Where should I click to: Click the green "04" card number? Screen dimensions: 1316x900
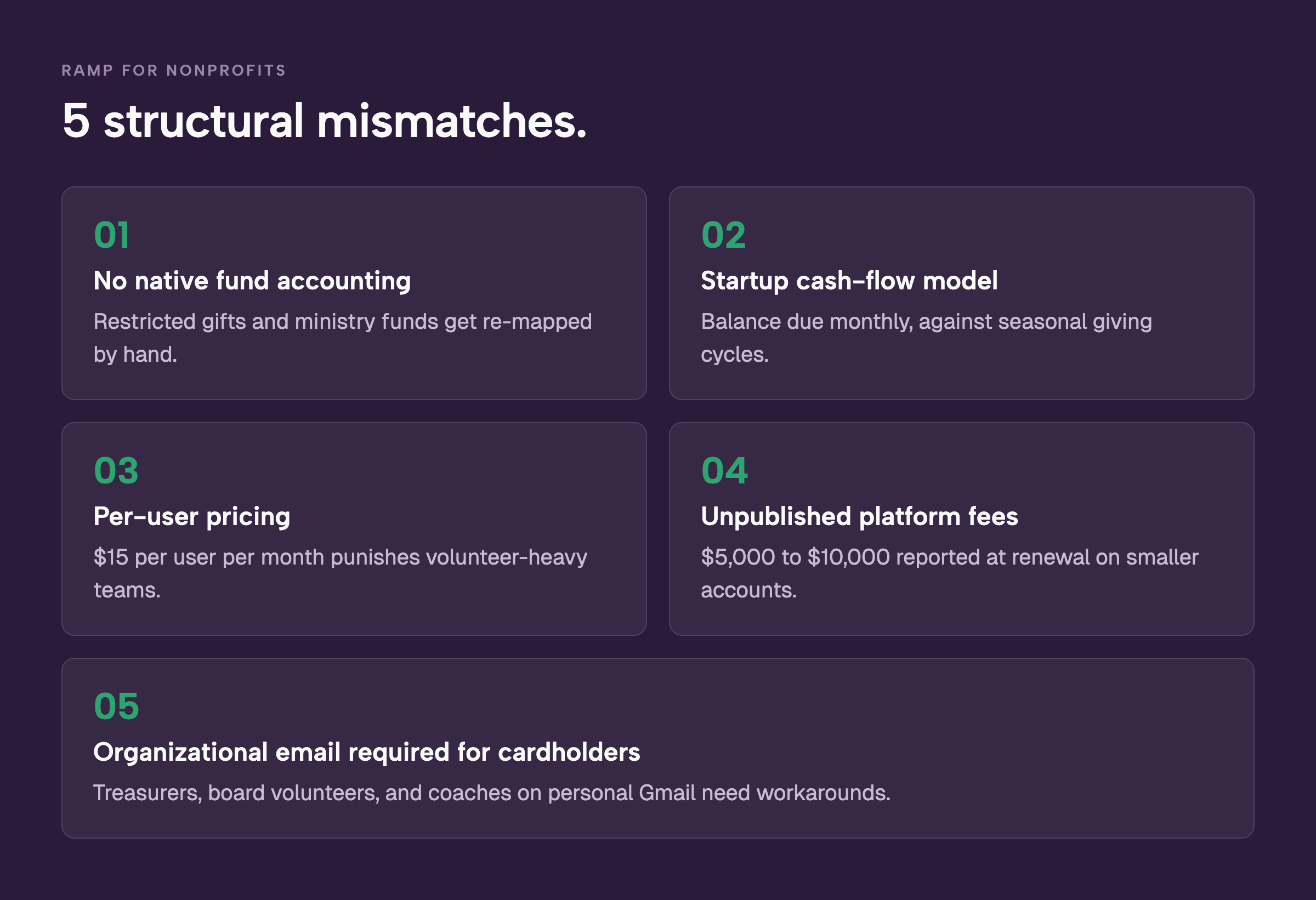724,470
